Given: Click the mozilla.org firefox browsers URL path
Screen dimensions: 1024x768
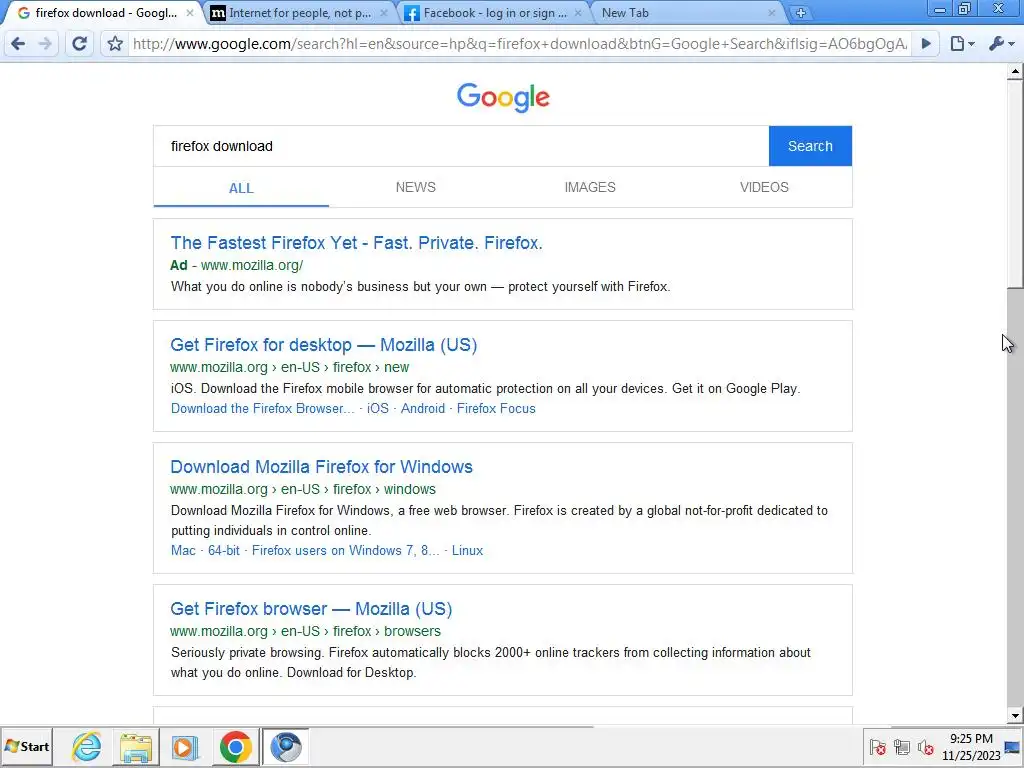Looking at the screenshot, I should tap(306, 632).
